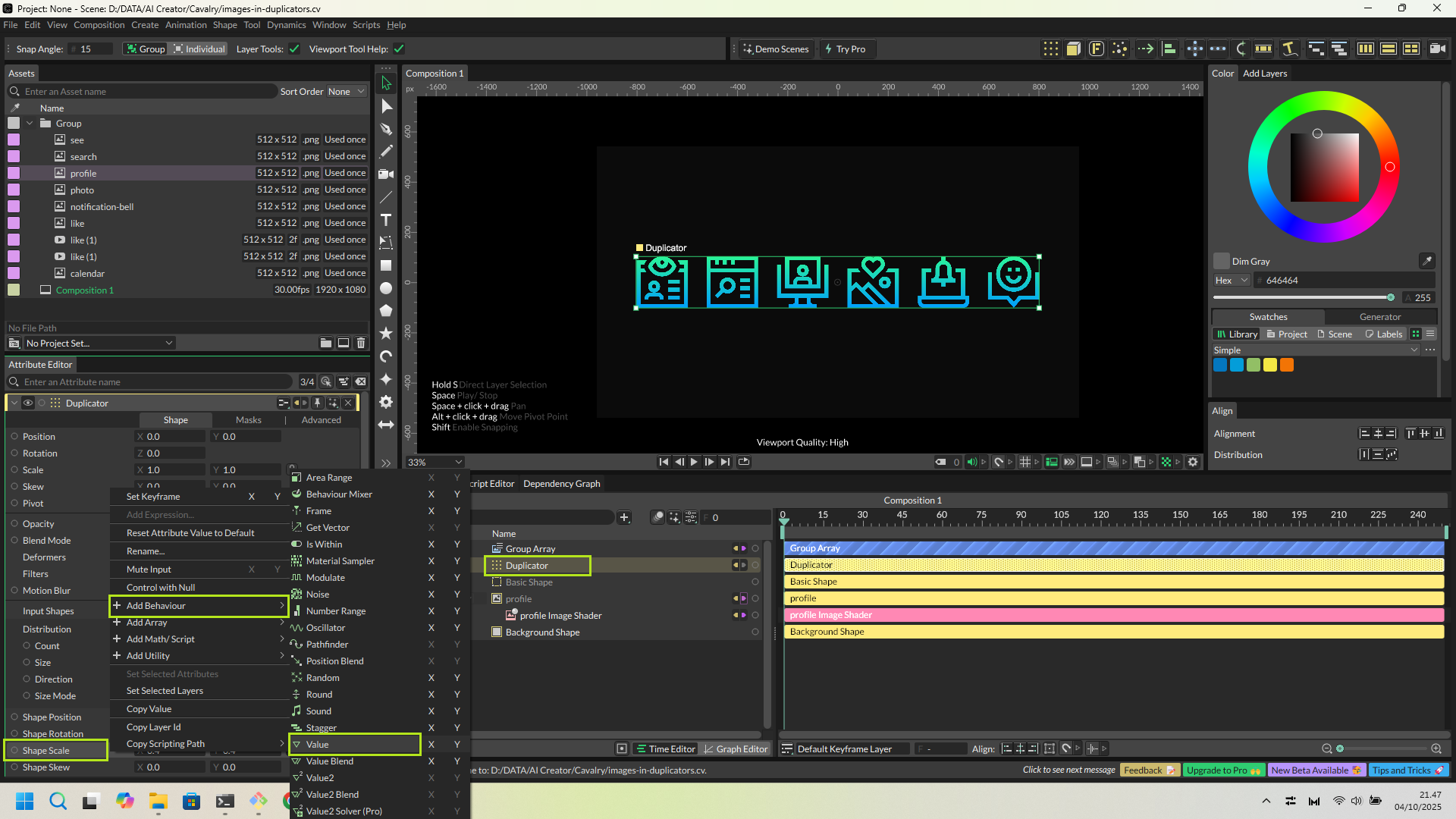
Task: Toggle the Viewport Tool Help checkbox
Action: [x=399, y=49]
